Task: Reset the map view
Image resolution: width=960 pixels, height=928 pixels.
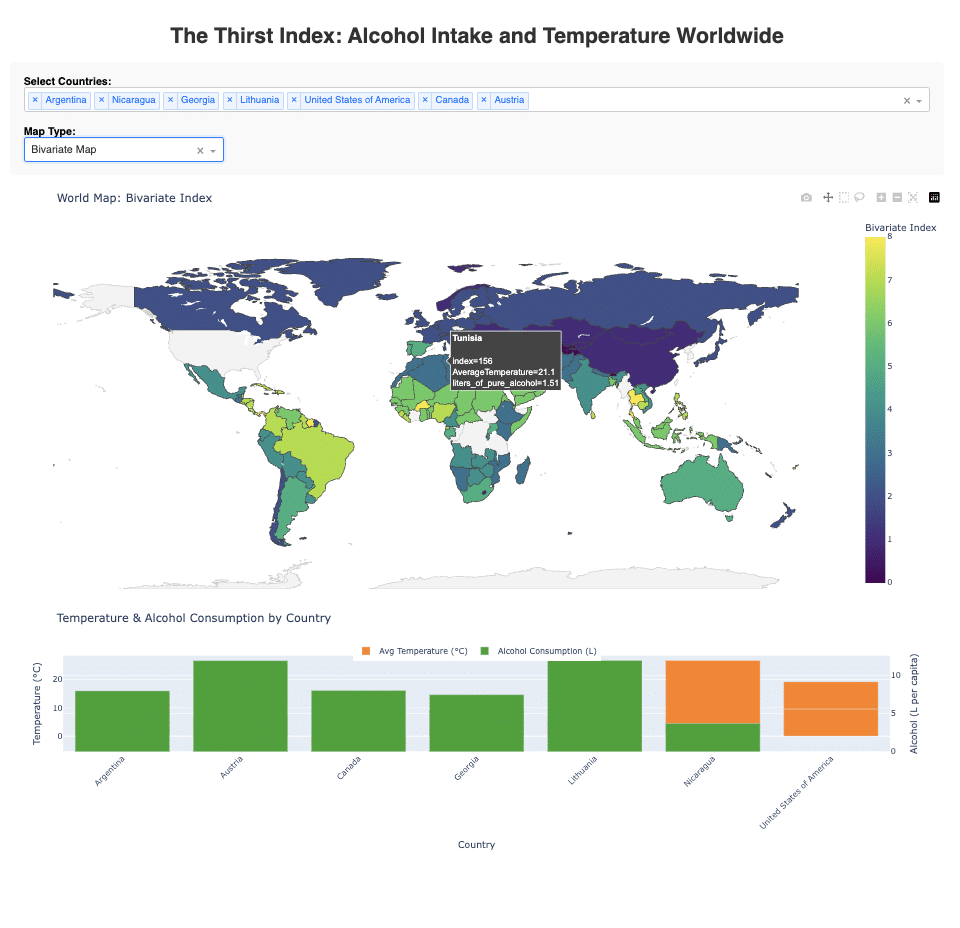Action: (x=913, y=198)
